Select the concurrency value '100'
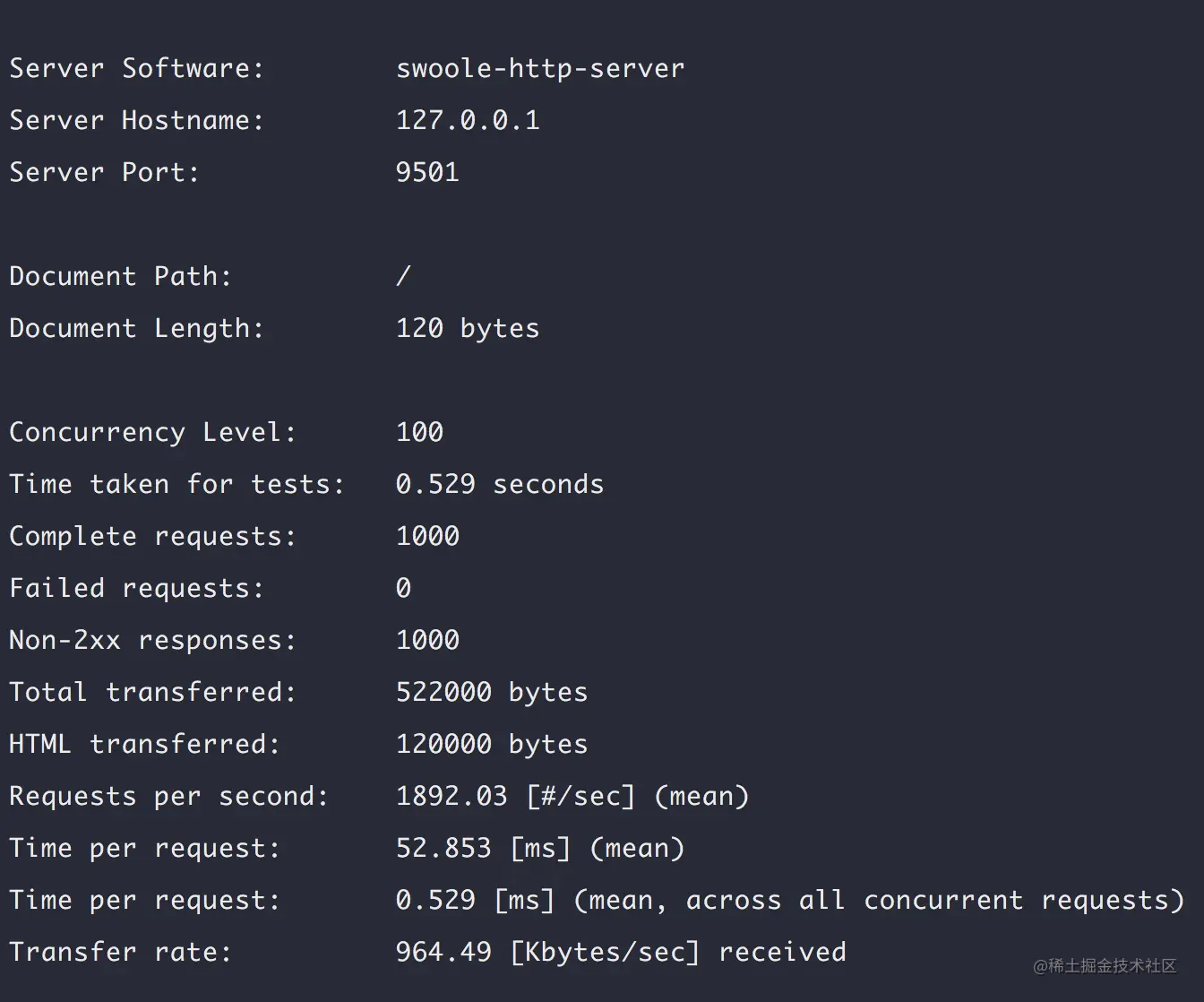Screen dimensions: 1204x1002 (x=419, y=432)
